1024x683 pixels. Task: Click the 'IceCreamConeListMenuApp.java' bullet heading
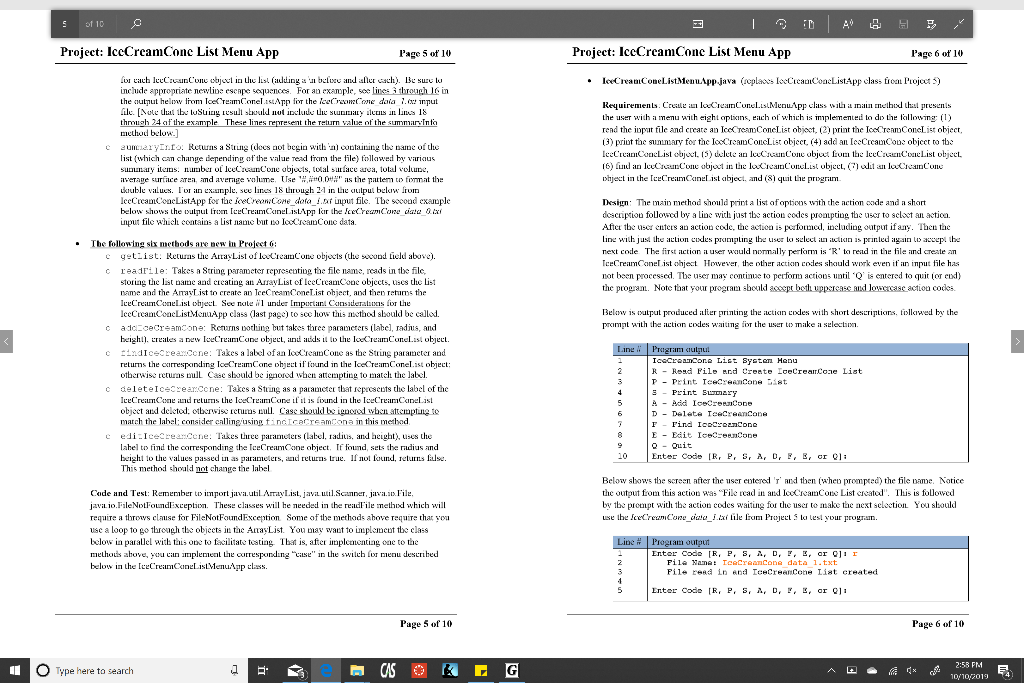point(669,81)
